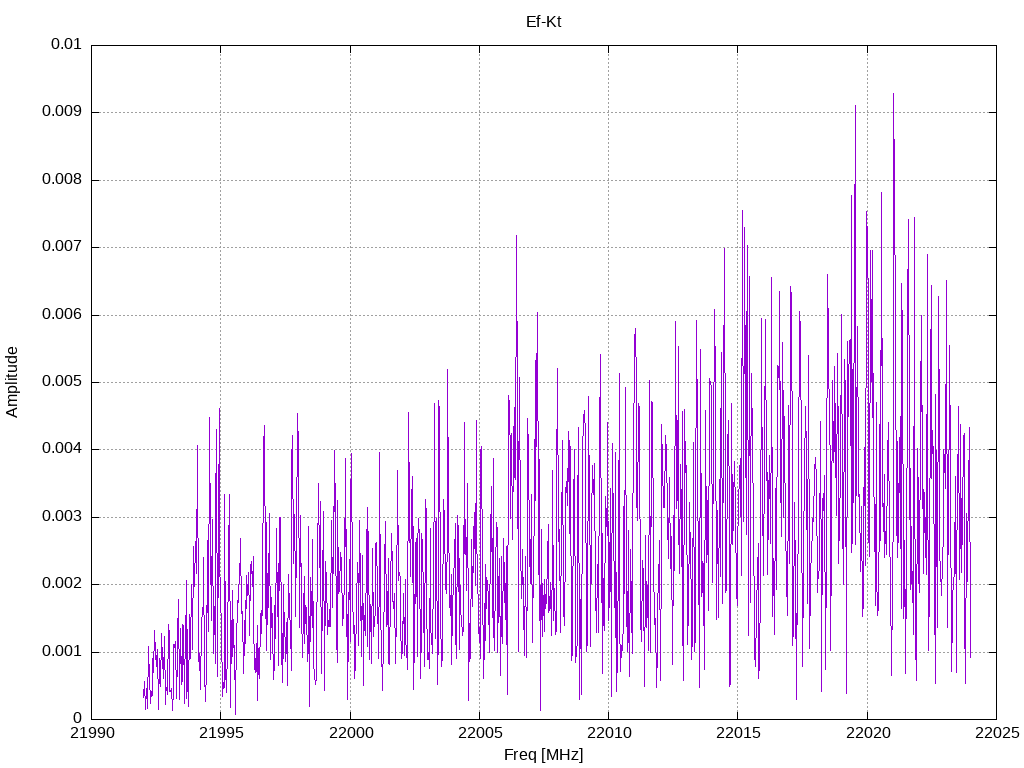Click the 0.008 y-axis tick label
This screenshot has height=768, width=1024.
click(x=62, y=180)
